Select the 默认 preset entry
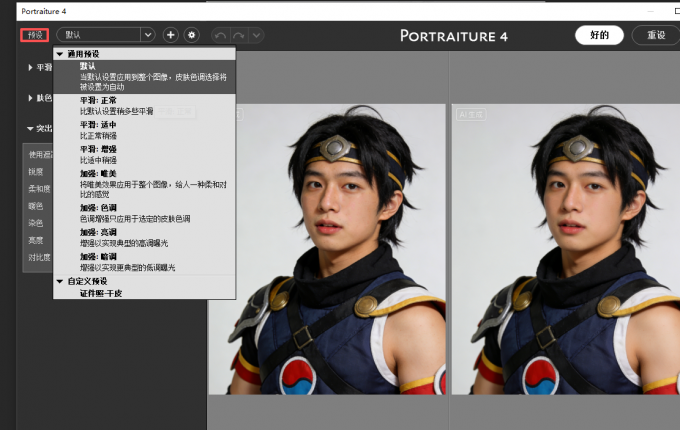The height and width of the screenshot is (430, 680). point(144,76)
